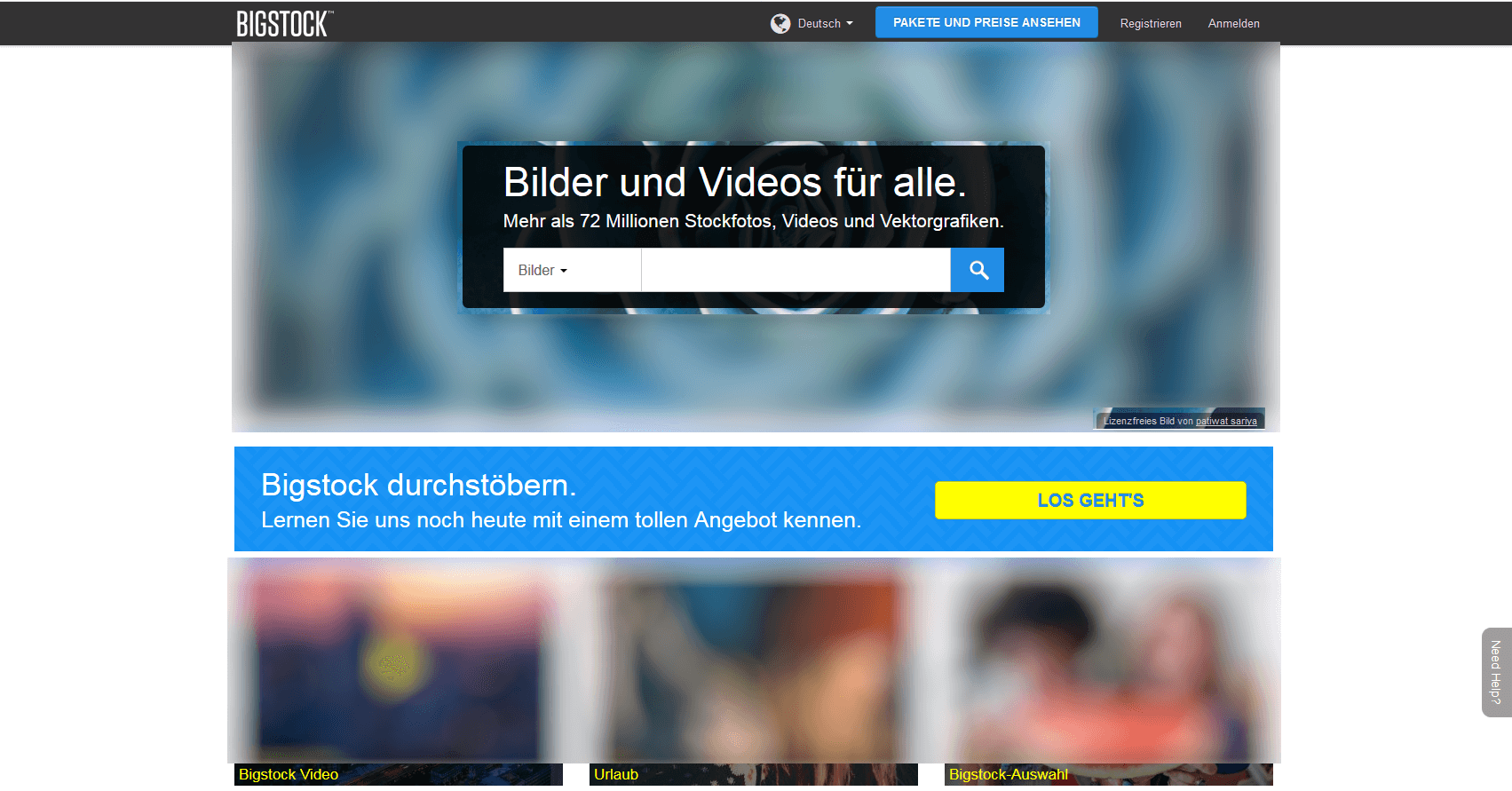Click Pakete und Preise ansehen button

pyautogui.click(x=986, y=22)
